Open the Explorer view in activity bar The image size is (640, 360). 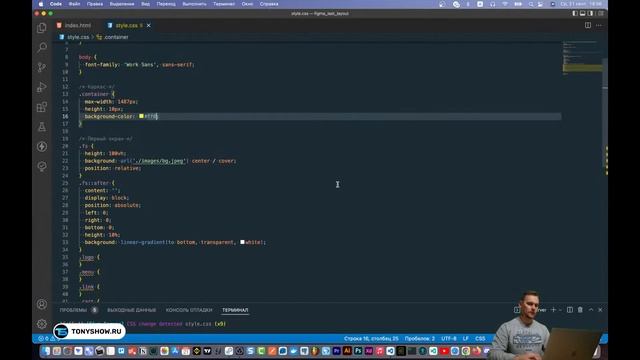point(42,28)
